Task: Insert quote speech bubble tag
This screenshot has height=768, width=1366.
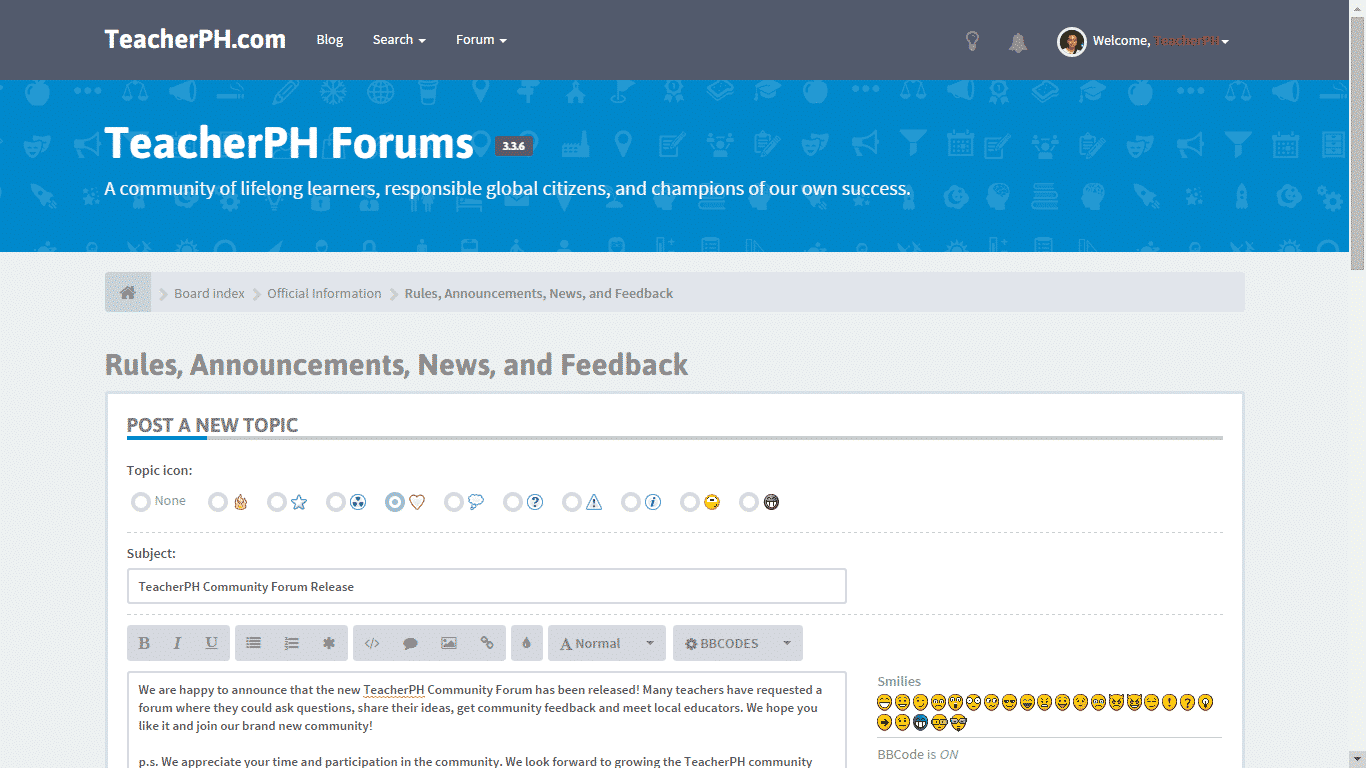Action: 410,643
